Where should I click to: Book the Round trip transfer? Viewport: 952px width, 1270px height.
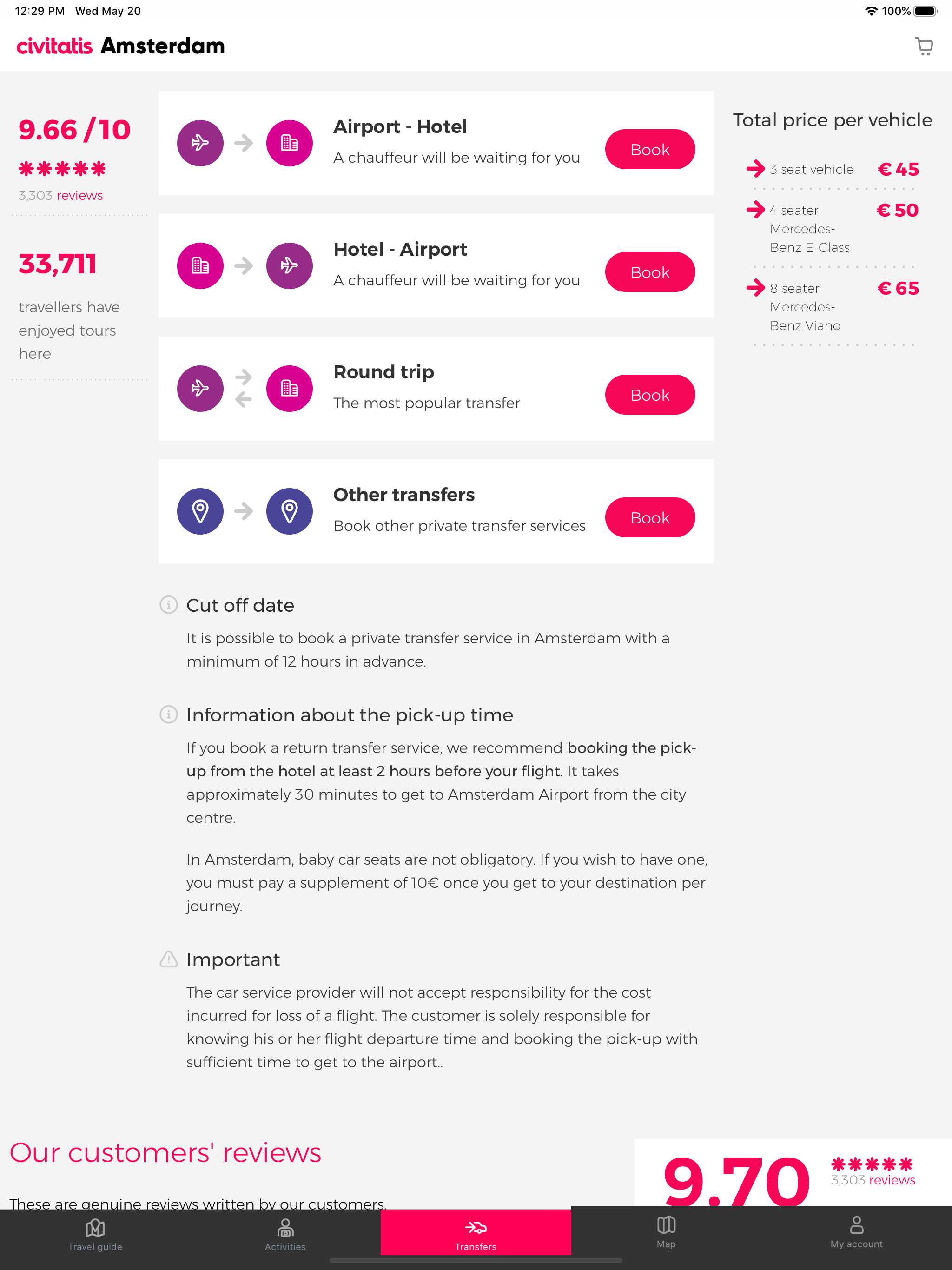coord(649,395)
